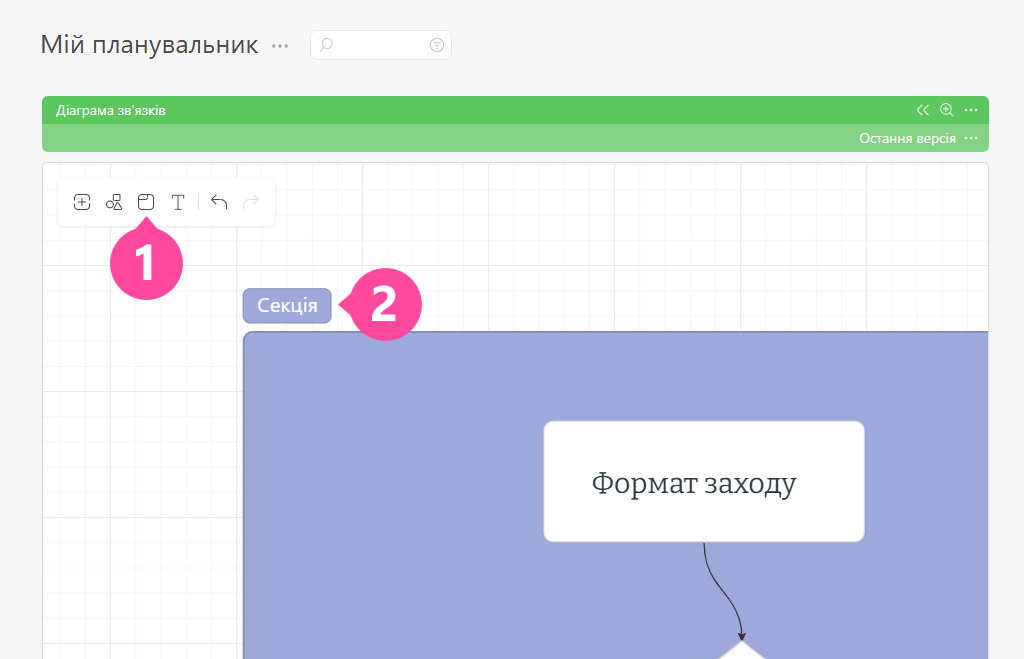Click the search magnifier icon
The height and width of the screenshot is (659, 1024).
pos(327,44)
